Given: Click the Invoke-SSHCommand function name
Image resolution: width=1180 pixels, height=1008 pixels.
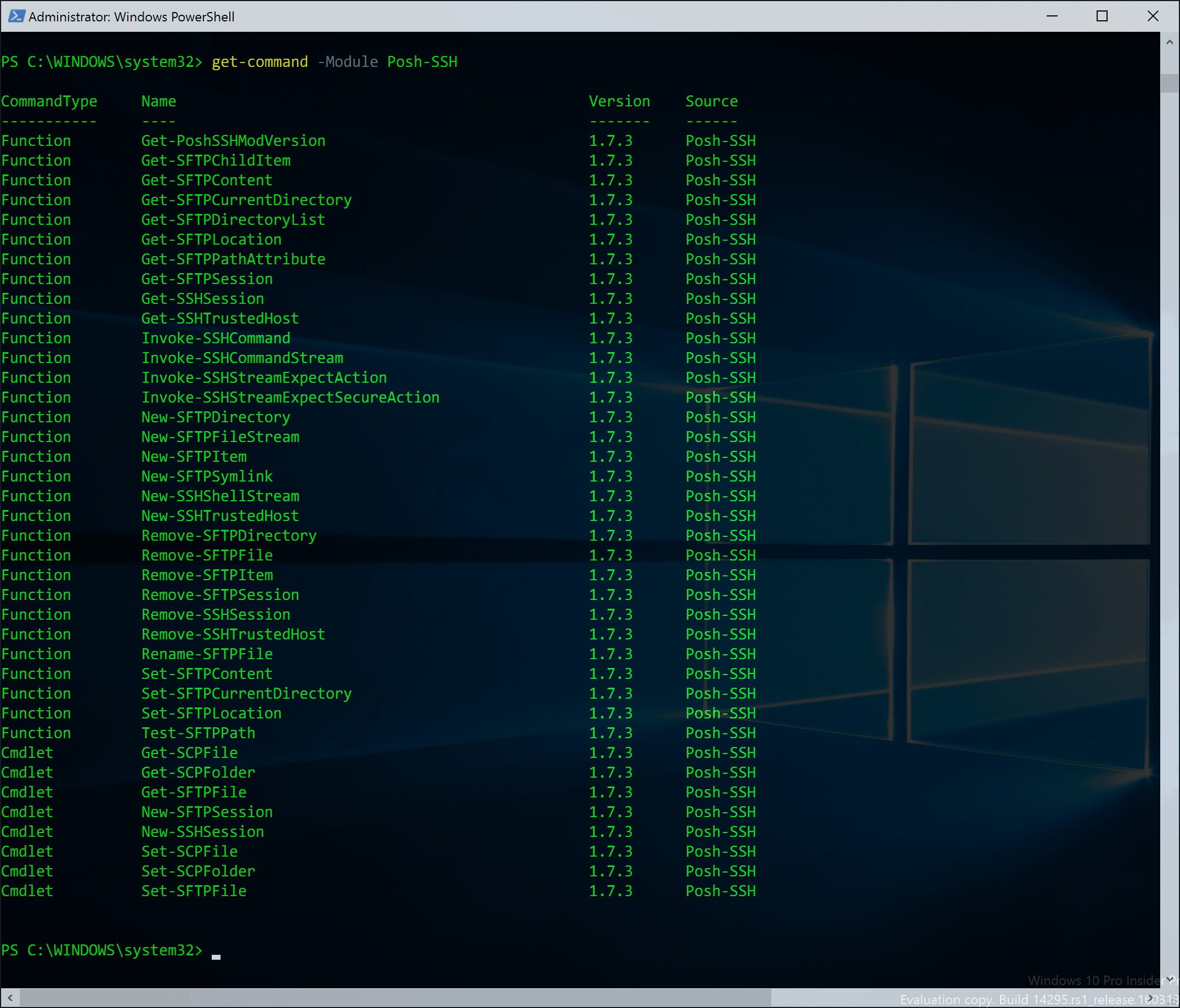Looking at the screenshot, I should 215,338.
